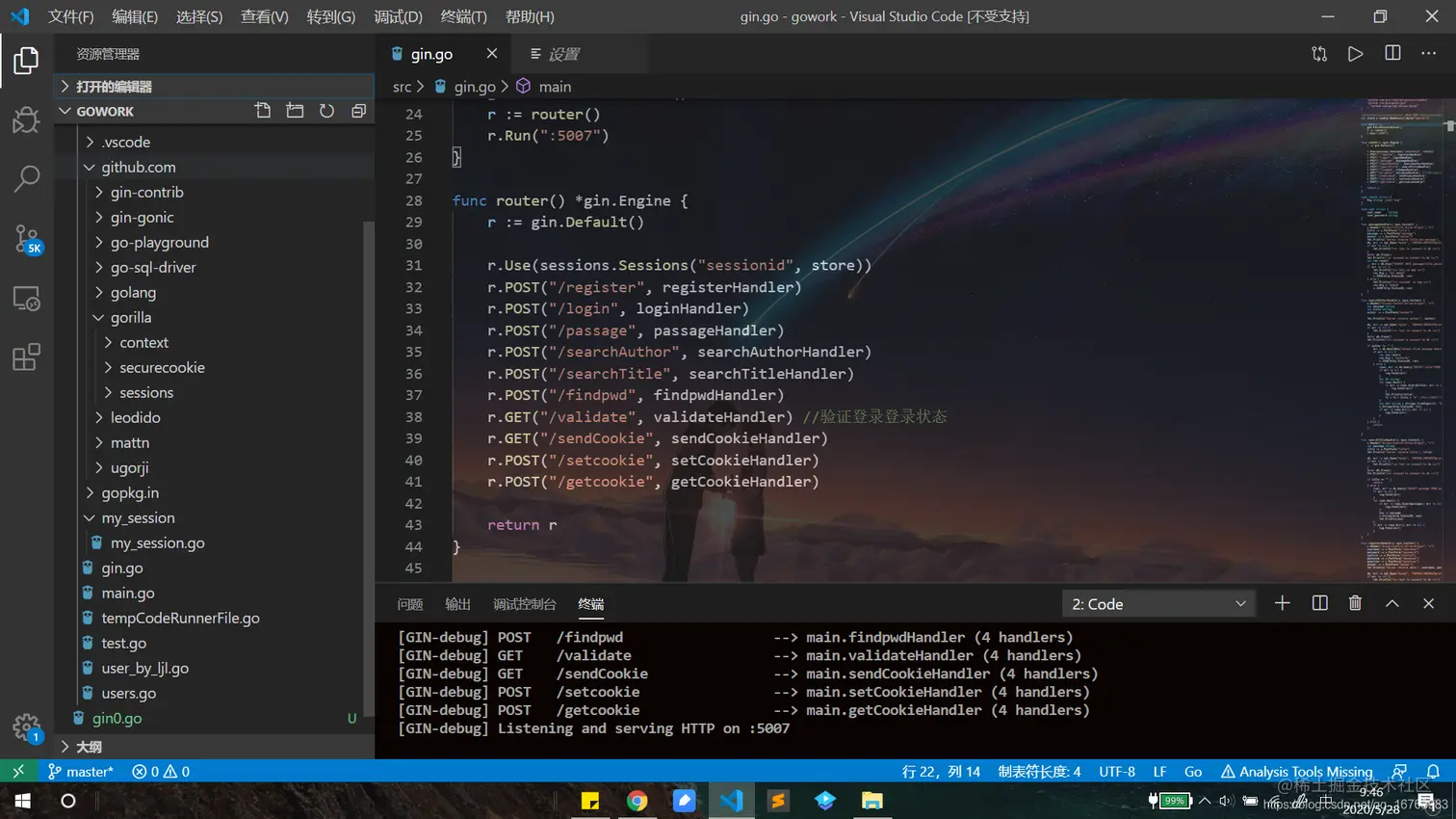This screenshot has height=819, width=1456.
Task: Click Go language mode in status bar
Action: pyautogui.click(x=1193, y=772)
